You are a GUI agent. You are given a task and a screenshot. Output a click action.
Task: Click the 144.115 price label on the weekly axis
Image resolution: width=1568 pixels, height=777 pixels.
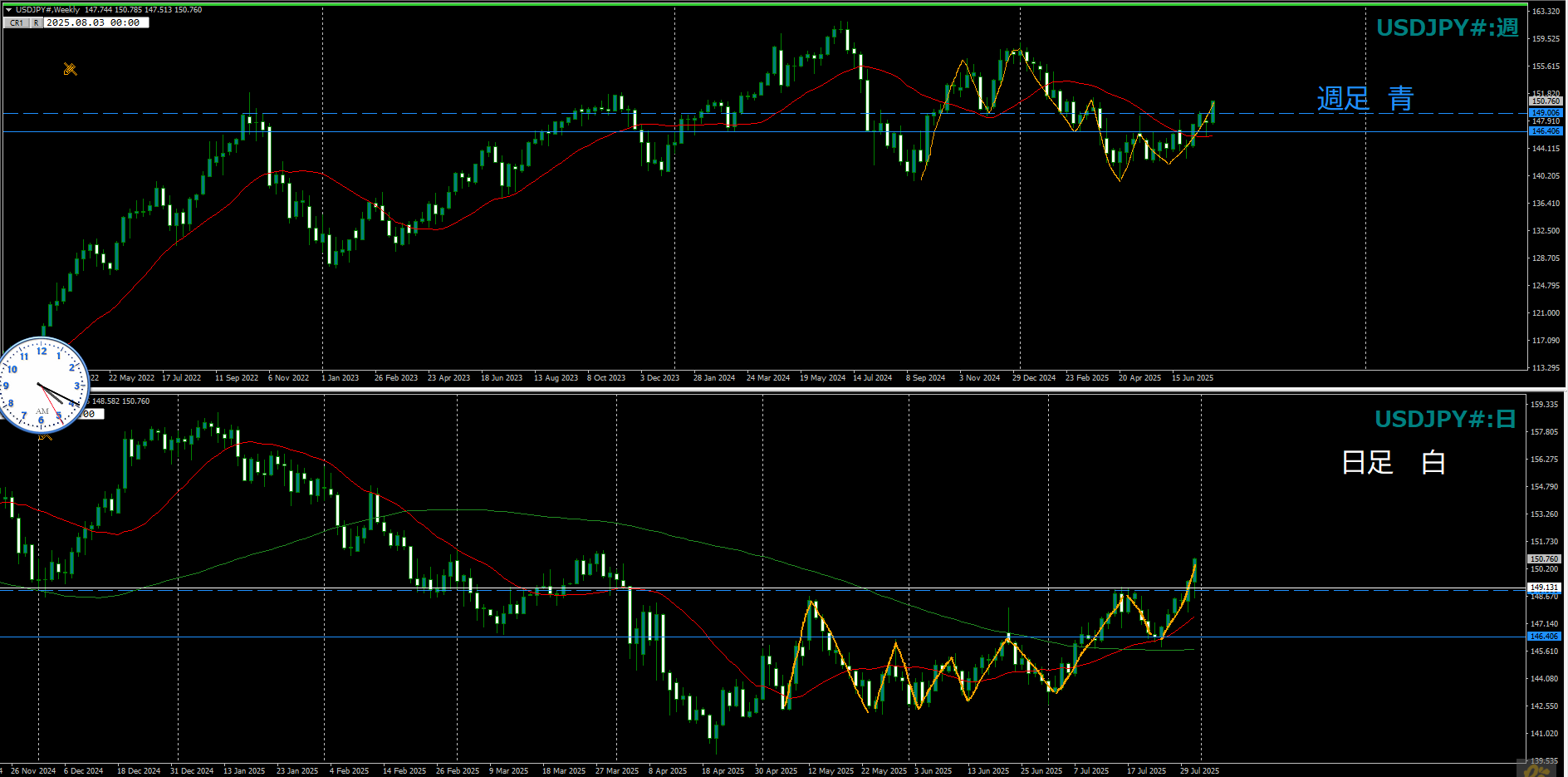coord(1546,149)
